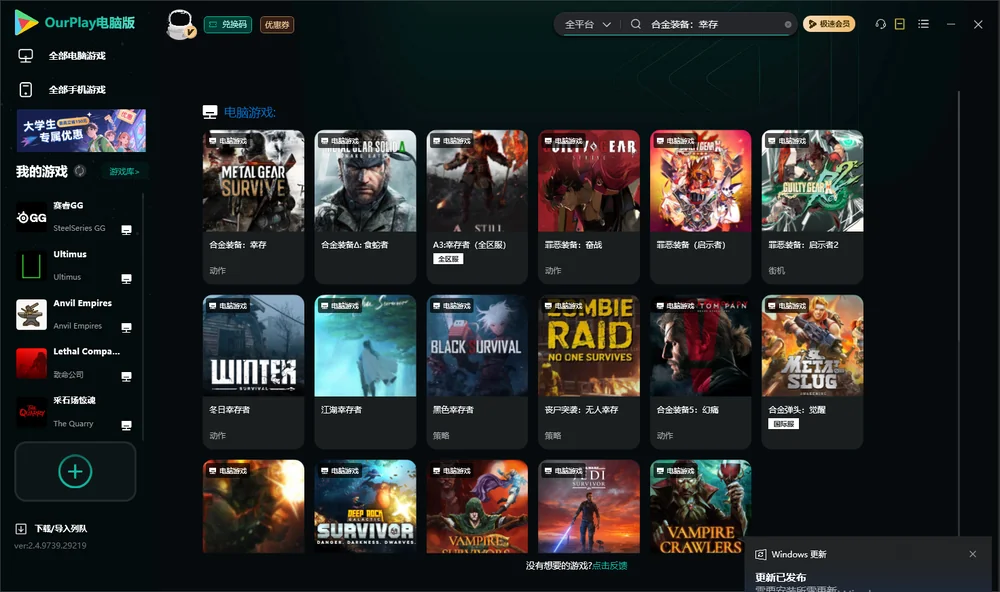Open the Vampire Survivors game card
The image size is (1000, 592).
pyautogui.click(x=477, y=507)
